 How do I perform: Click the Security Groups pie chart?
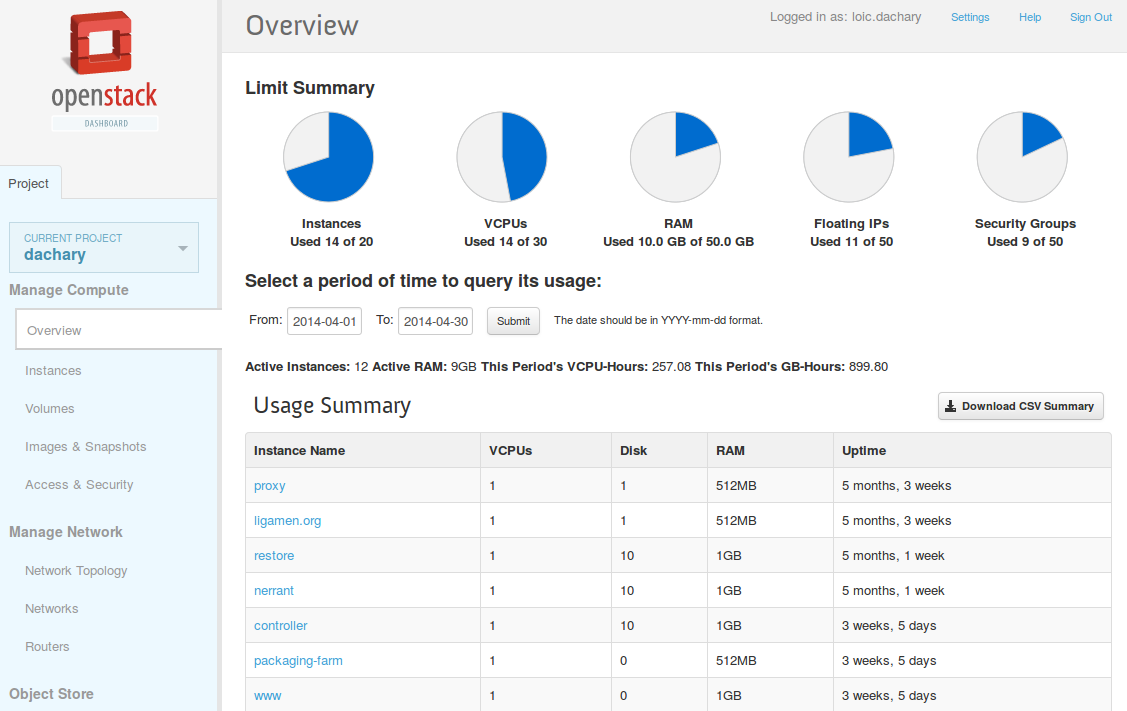[1022, 157]
